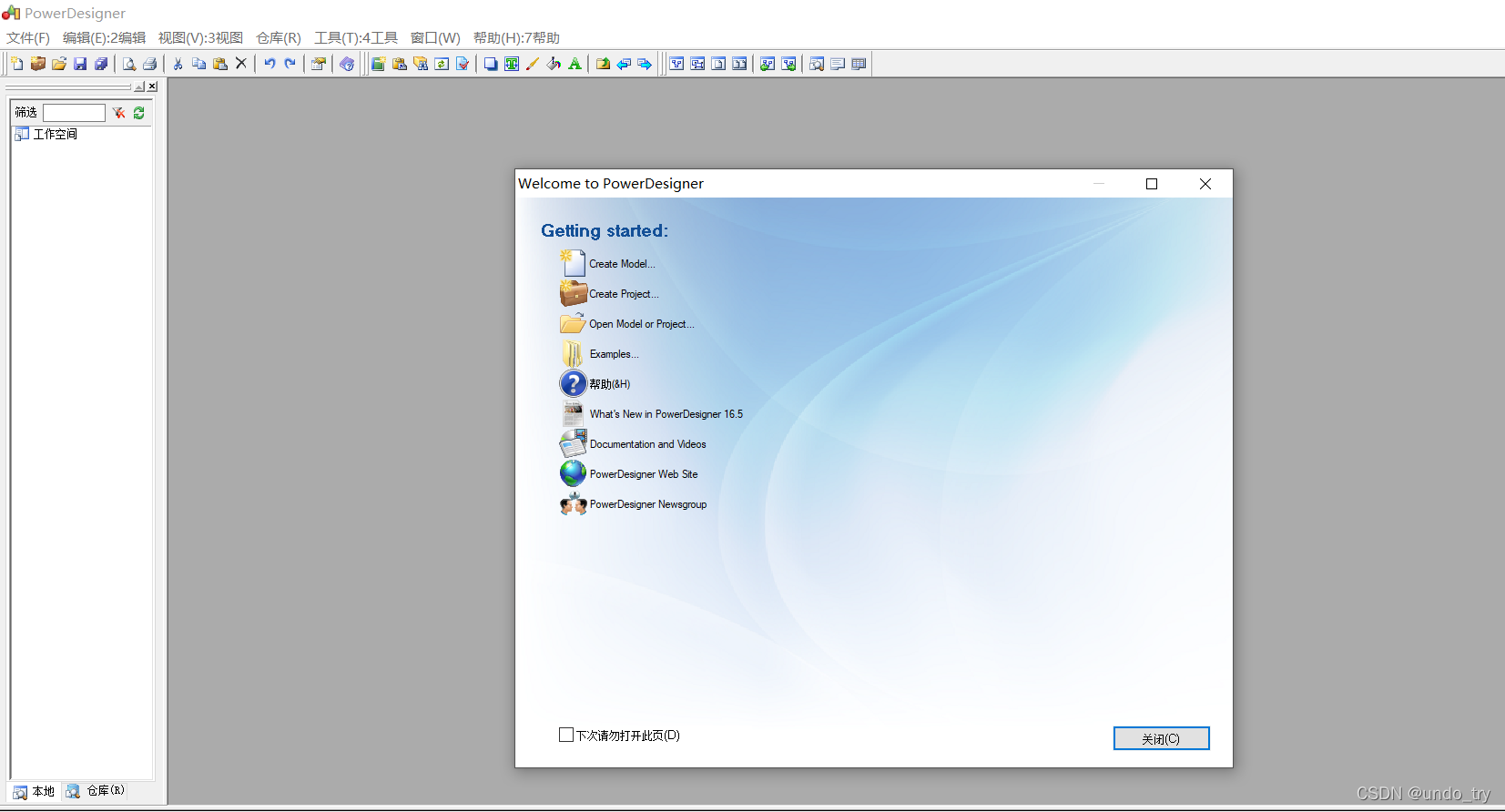1505x812 pixels.
Task: Click the 关闭(C) button
Action: (1161, 738)
